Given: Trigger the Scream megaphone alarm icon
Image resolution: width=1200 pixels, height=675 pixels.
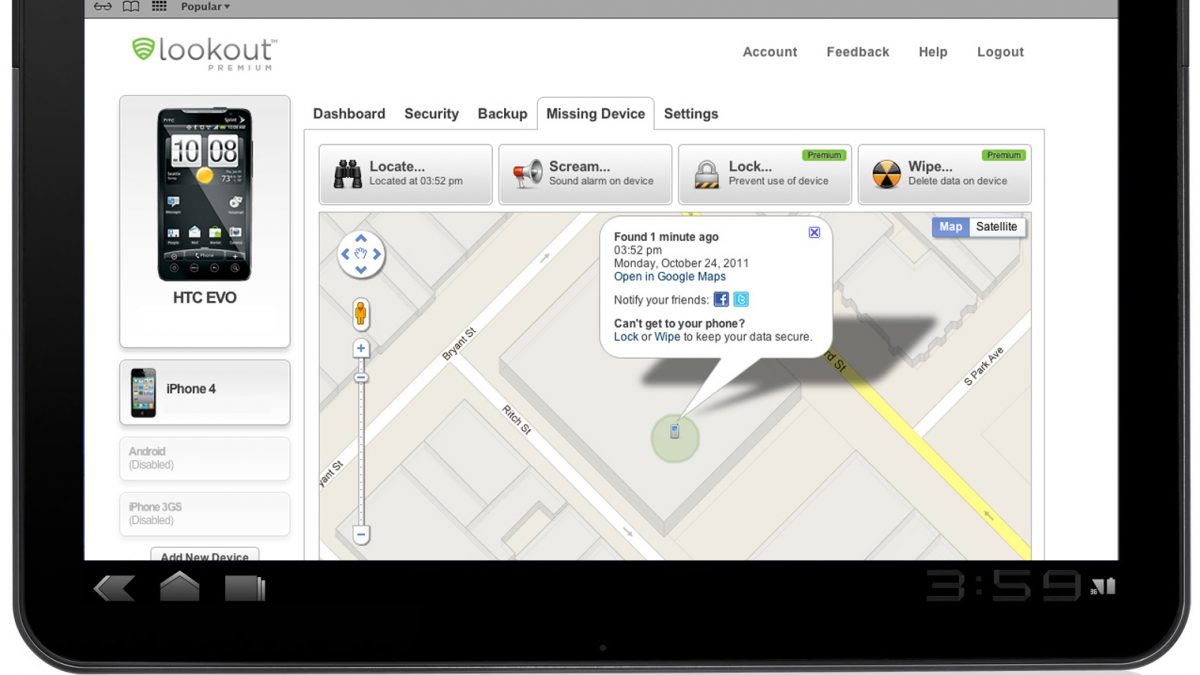Looking at the screenshot, I should tap(527, 174).
